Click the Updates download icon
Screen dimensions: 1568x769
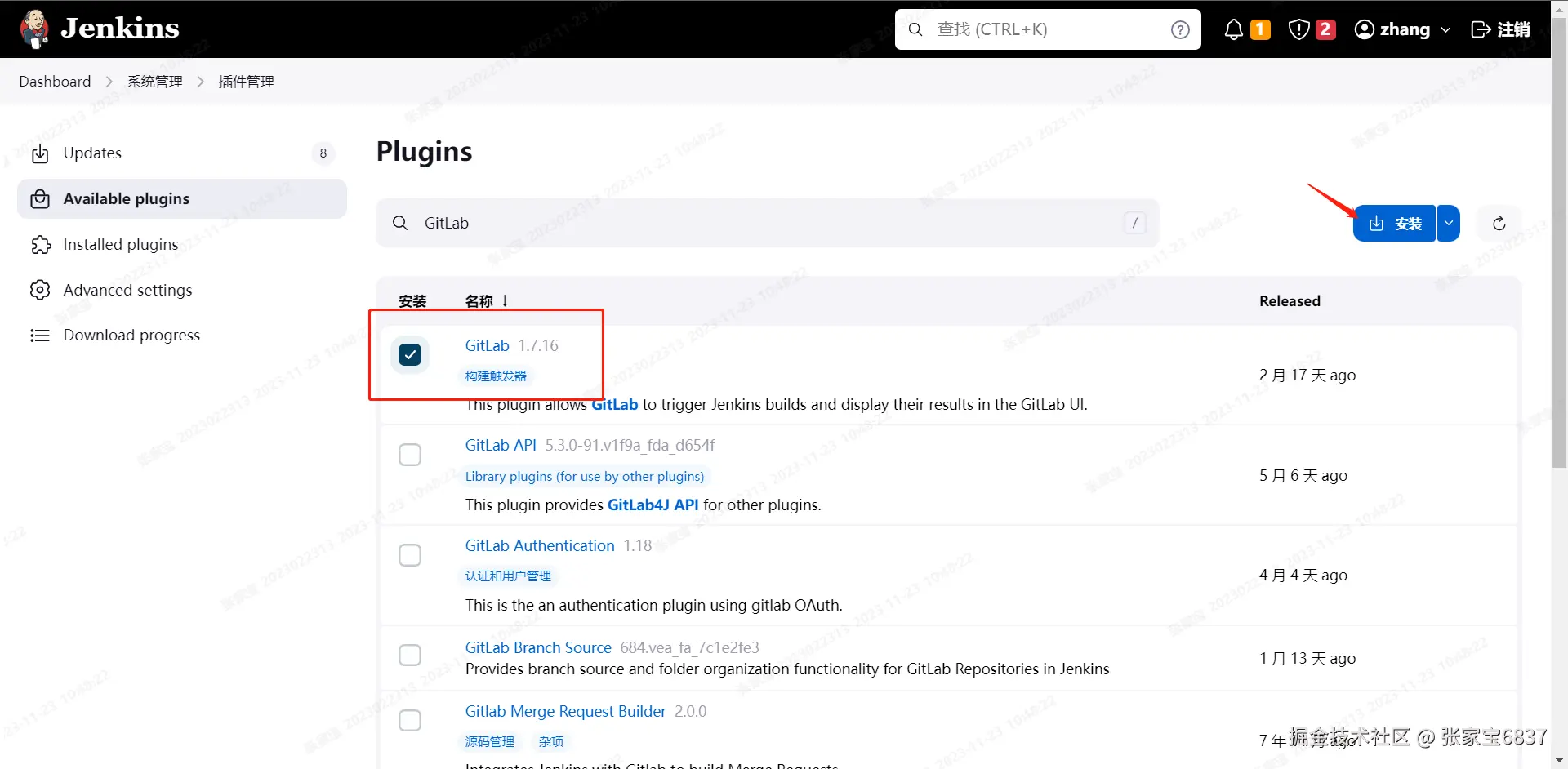click(x=40, y=153)
